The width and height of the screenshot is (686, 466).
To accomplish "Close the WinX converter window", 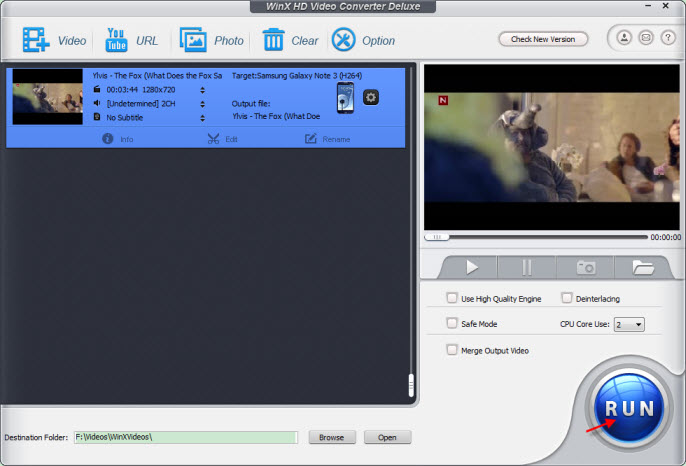I will (x=665, y=6).
